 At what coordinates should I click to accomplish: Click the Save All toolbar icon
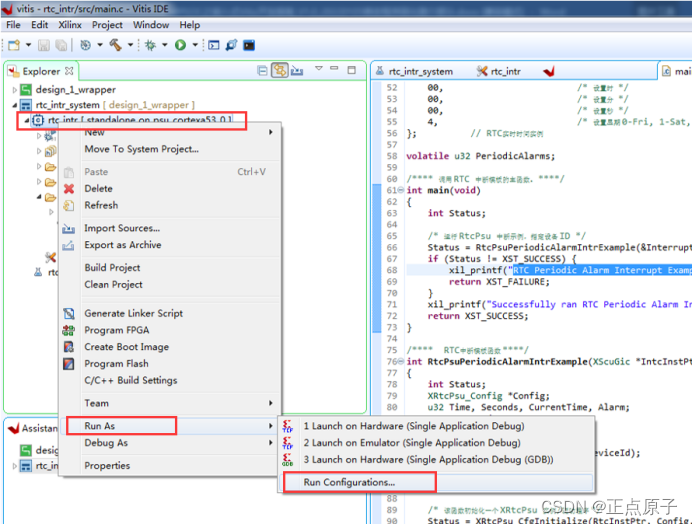click(61, 45)
